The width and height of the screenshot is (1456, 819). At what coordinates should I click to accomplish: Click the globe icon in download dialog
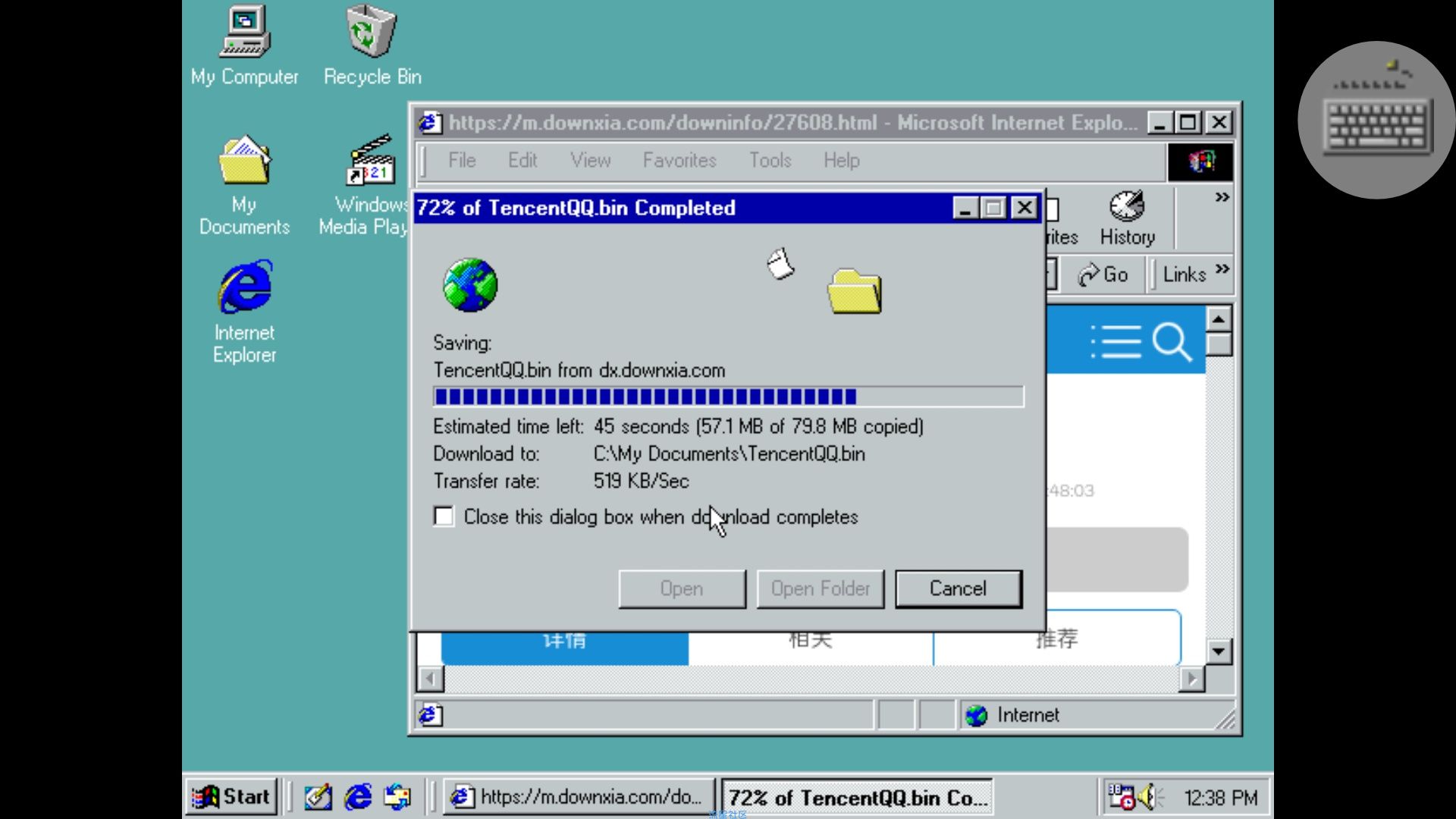(x=470, y=285)
